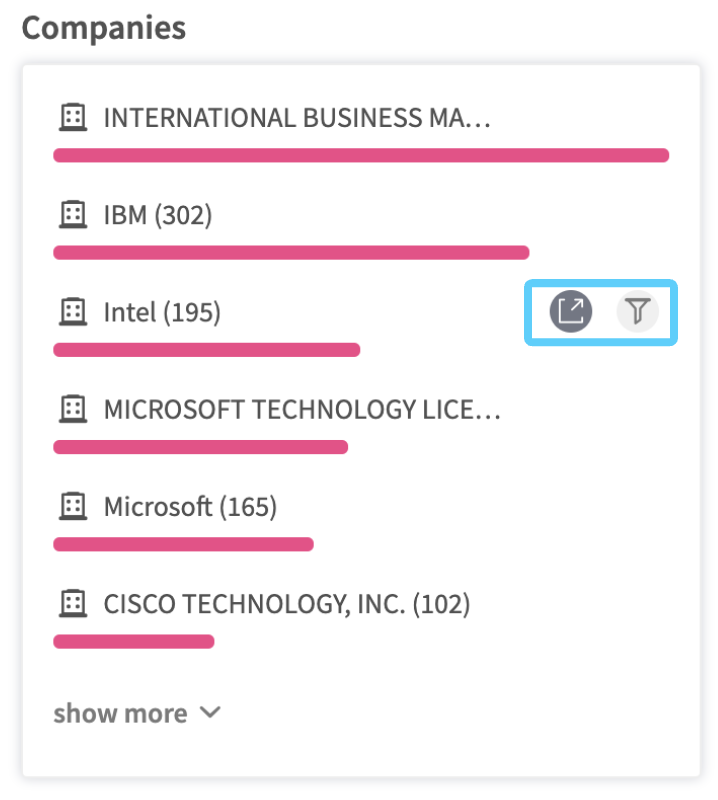Image resolution: width=718 pixels, height=800 pixels.
Task: Filter results by Intel funnel icon
Action: click(x=637, y=312)
